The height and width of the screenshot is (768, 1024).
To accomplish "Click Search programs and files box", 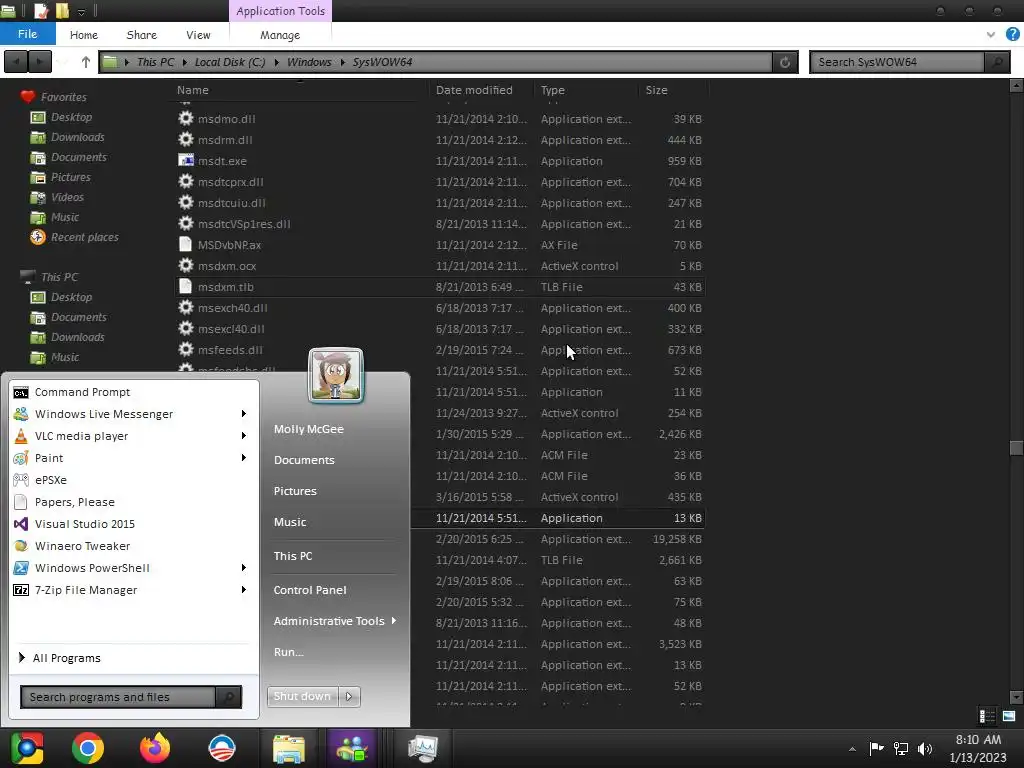I will pyautogui.click(x=118, y=697).
